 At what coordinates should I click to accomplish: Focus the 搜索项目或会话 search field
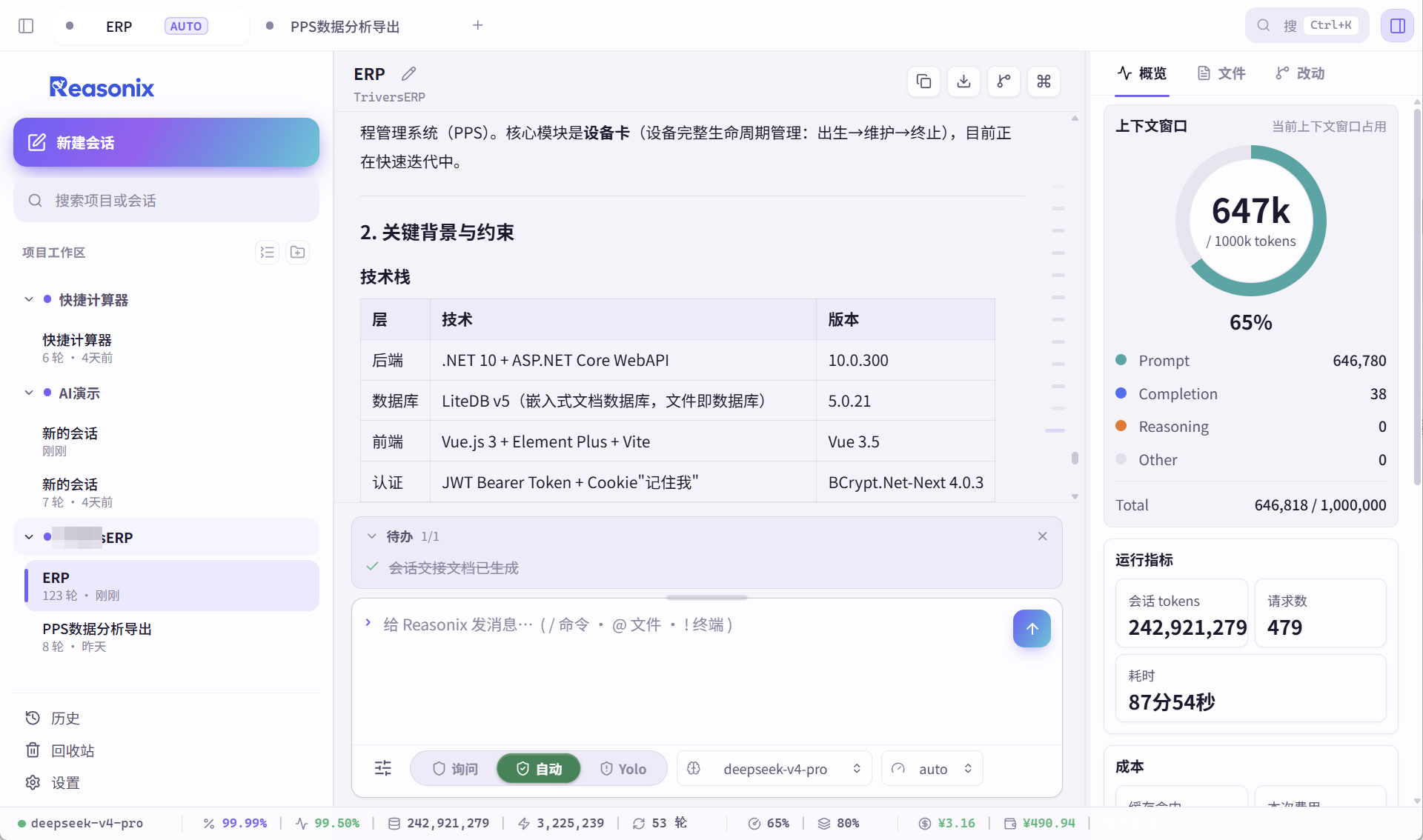tap(166, 200)
